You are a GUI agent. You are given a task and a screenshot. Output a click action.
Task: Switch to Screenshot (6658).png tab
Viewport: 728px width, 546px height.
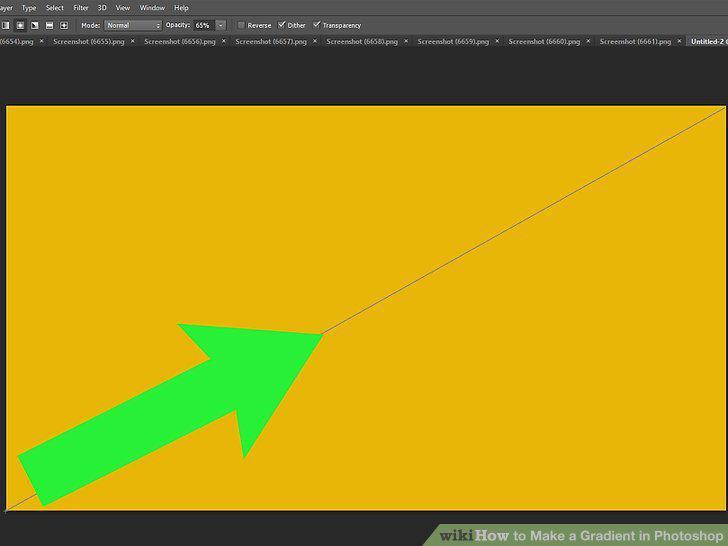362,41
